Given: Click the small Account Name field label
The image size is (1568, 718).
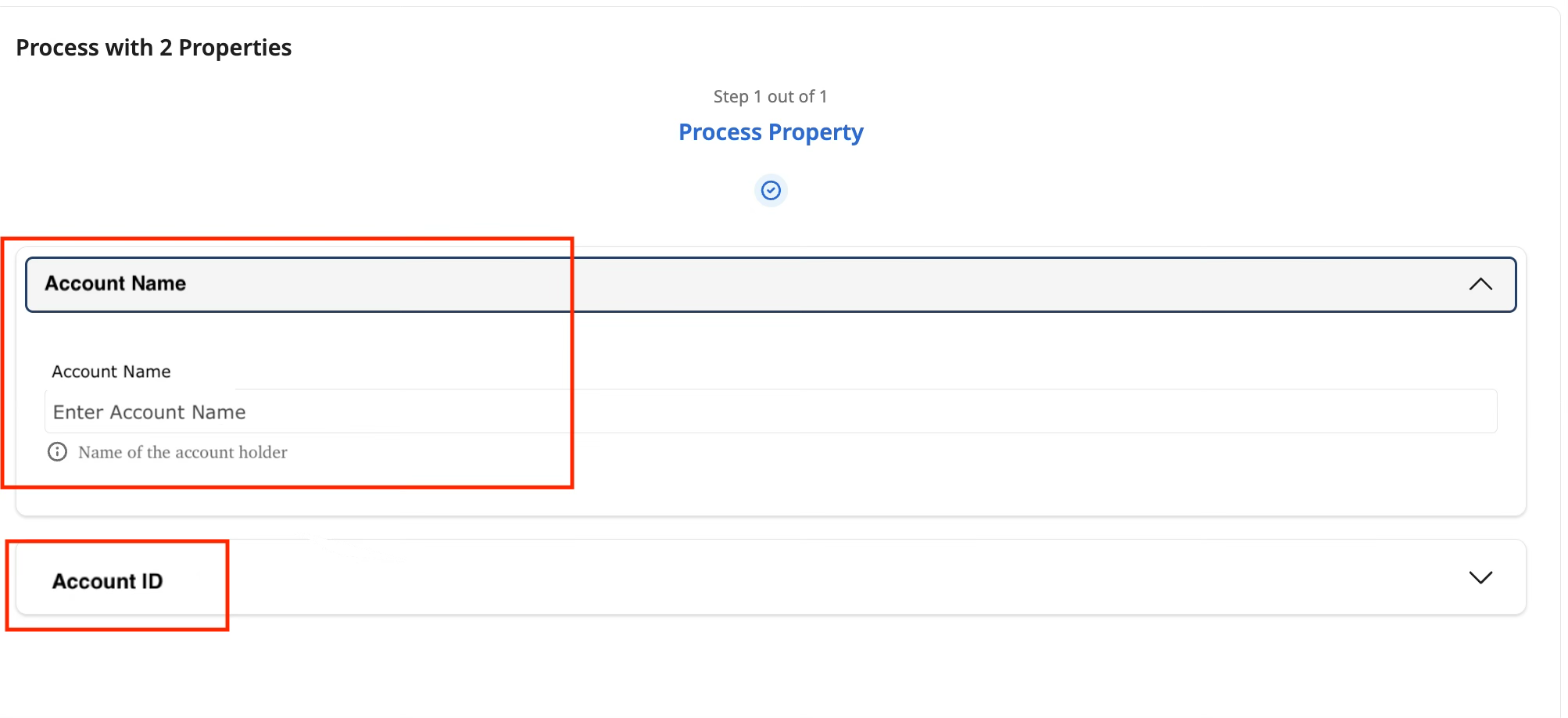Looking at the screenshot, I should [111, 372].
